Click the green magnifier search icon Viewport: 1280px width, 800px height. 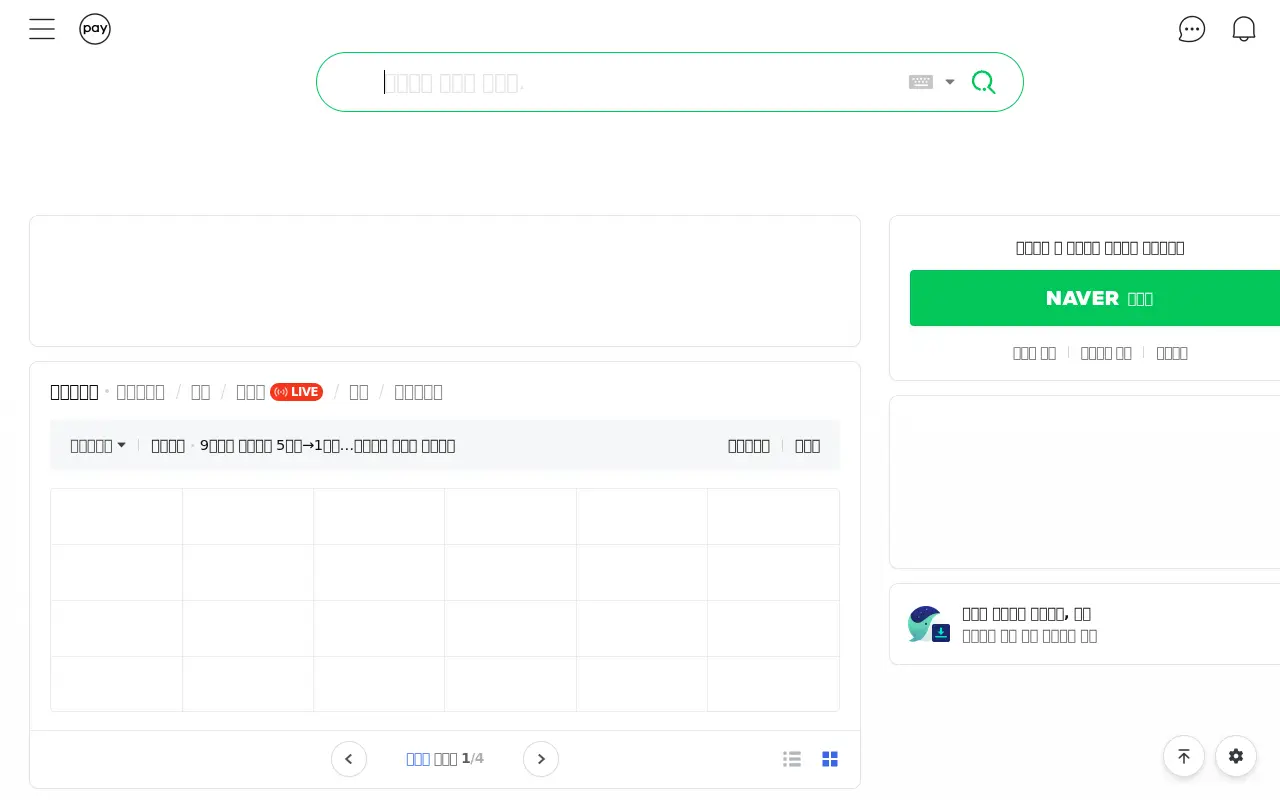(x=984, y=82)
